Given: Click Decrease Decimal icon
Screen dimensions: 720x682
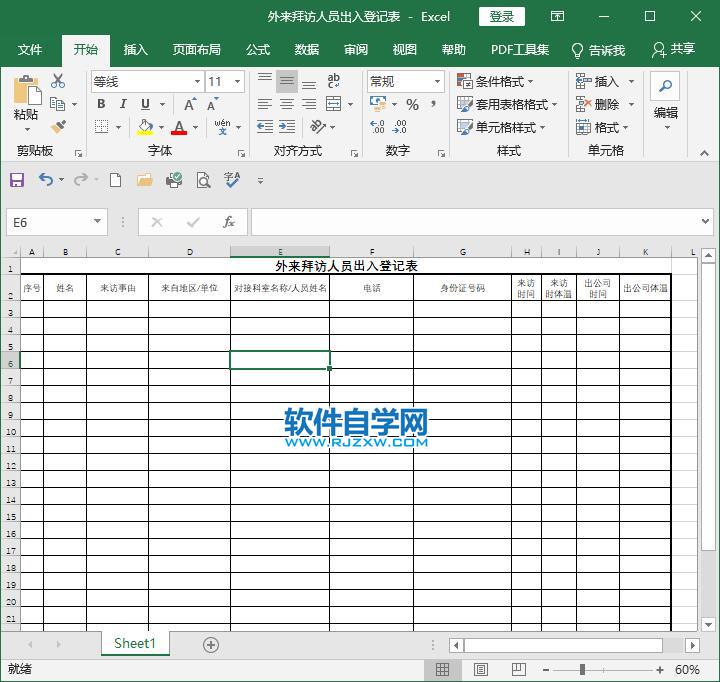Looking at the screenshot, I should click(399, 126).
